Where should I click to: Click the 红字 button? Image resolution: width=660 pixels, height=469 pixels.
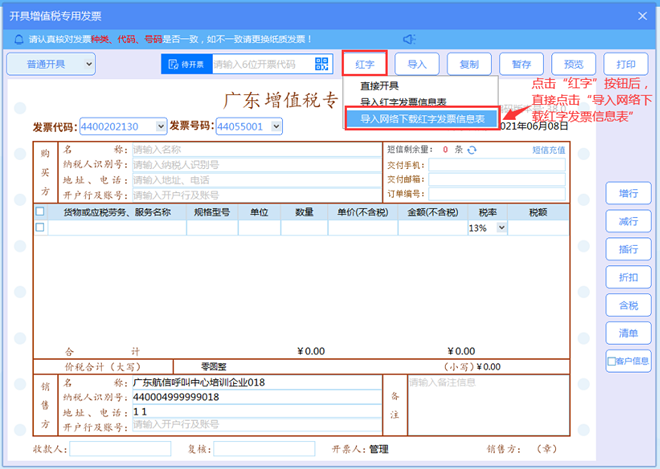[365, 64]
